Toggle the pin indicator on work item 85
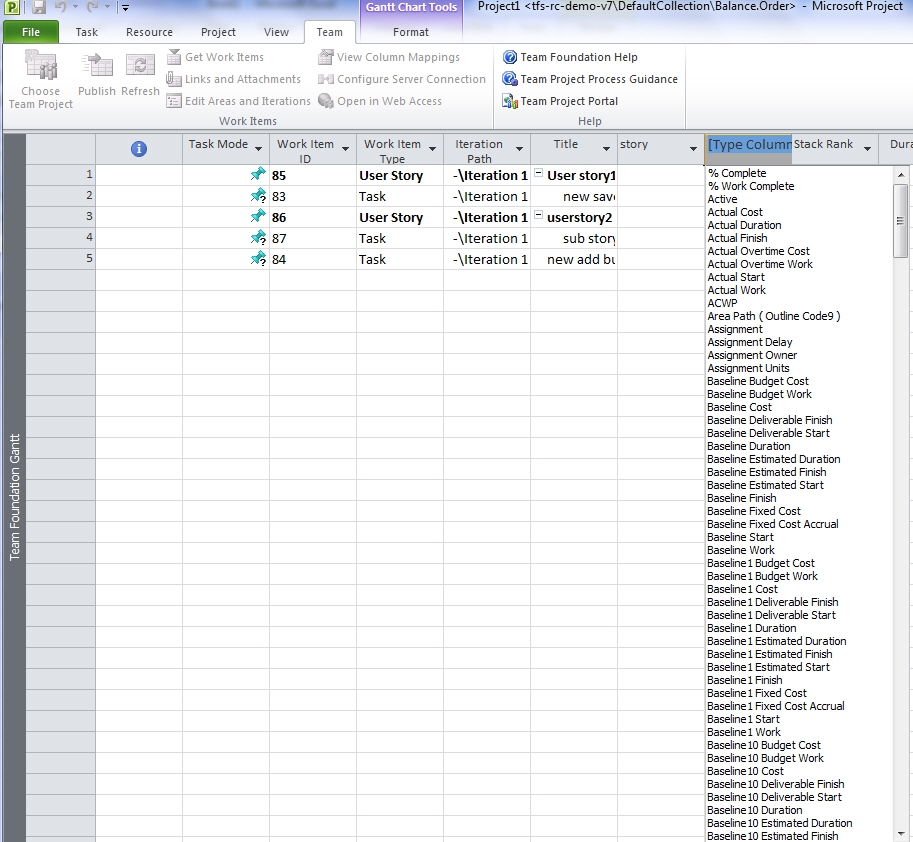The image size is (913, 842). [258, 175]
